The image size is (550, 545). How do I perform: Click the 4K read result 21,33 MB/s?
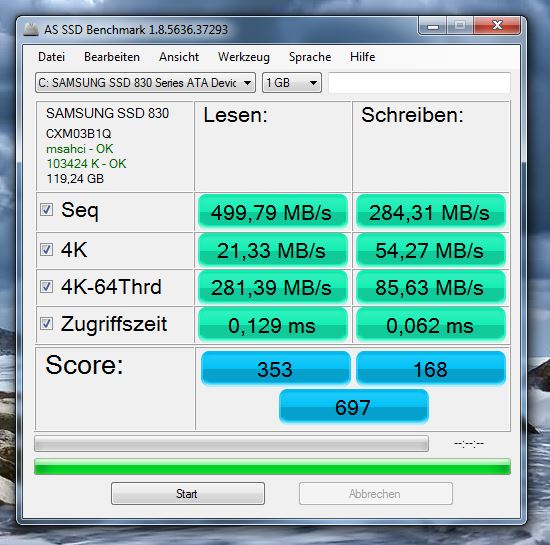tap(273, 250)
